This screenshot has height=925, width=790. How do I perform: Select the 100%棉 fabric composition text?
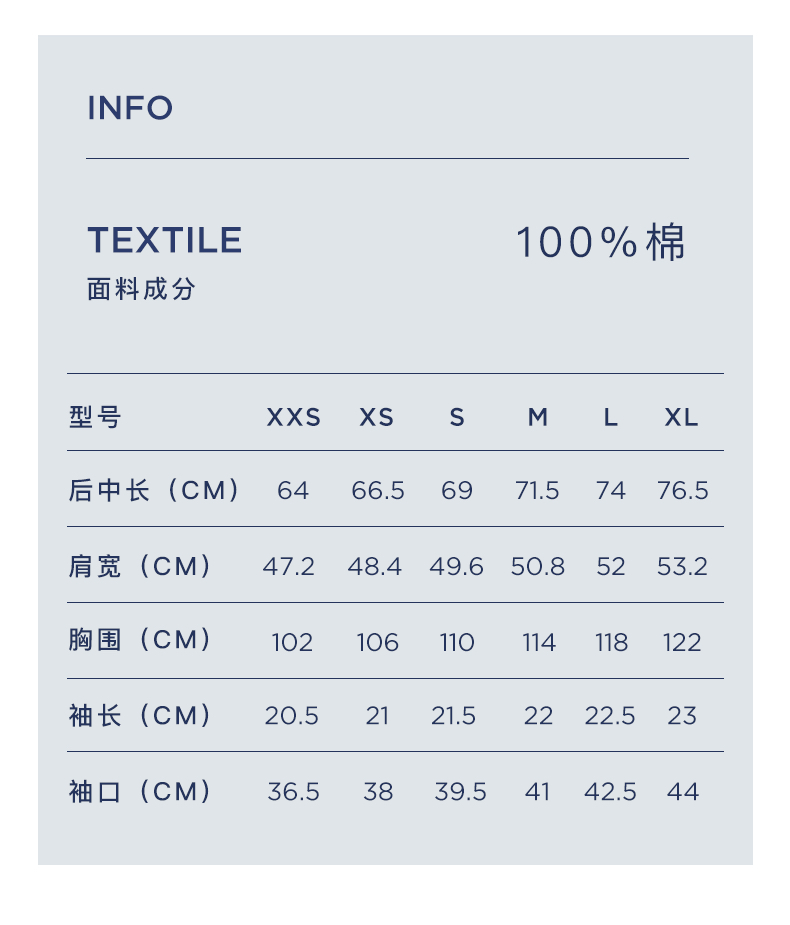601,243
